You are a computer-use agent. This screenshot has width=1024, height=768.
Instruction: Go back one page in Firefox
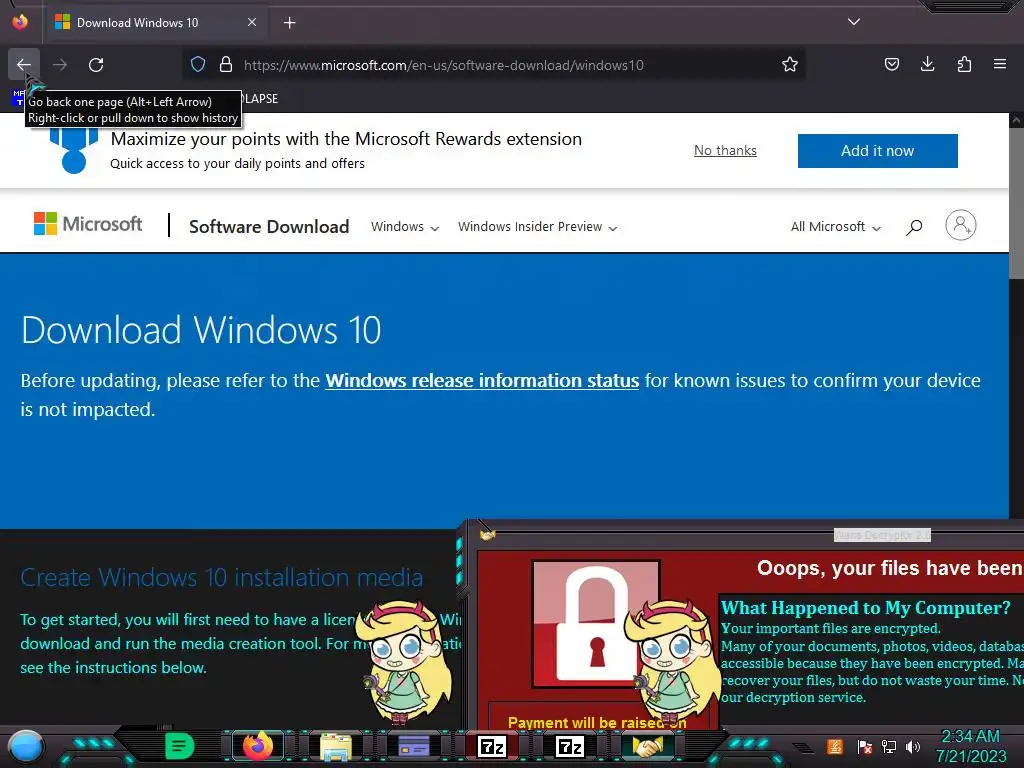click(24, 65)
